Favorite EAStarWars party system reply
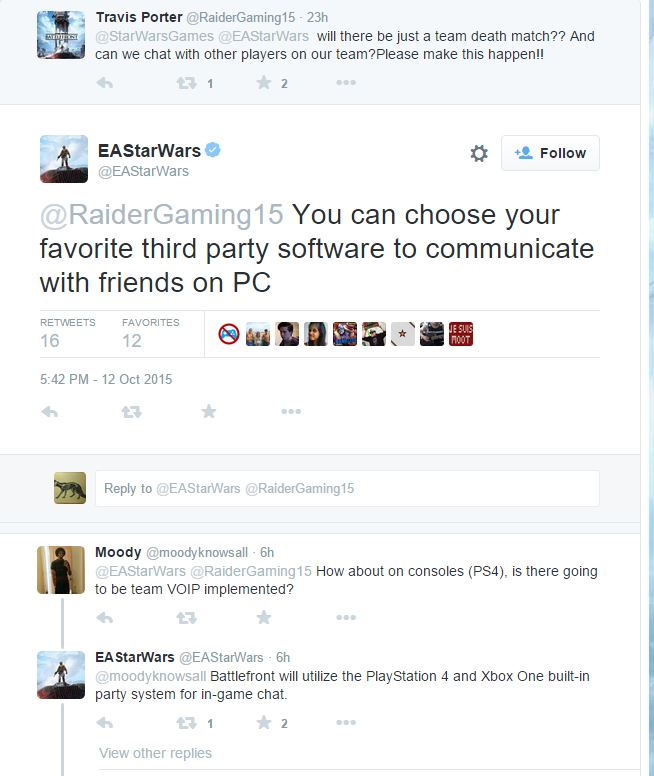The height and width of the screenshot is (776, 654). 264,723
